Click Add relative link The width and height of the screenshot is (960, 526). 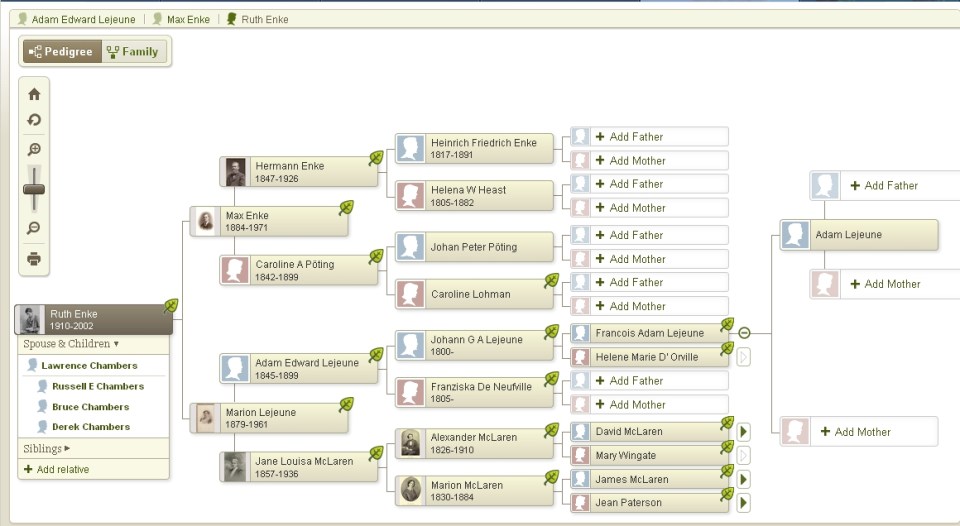click(56, 469)
